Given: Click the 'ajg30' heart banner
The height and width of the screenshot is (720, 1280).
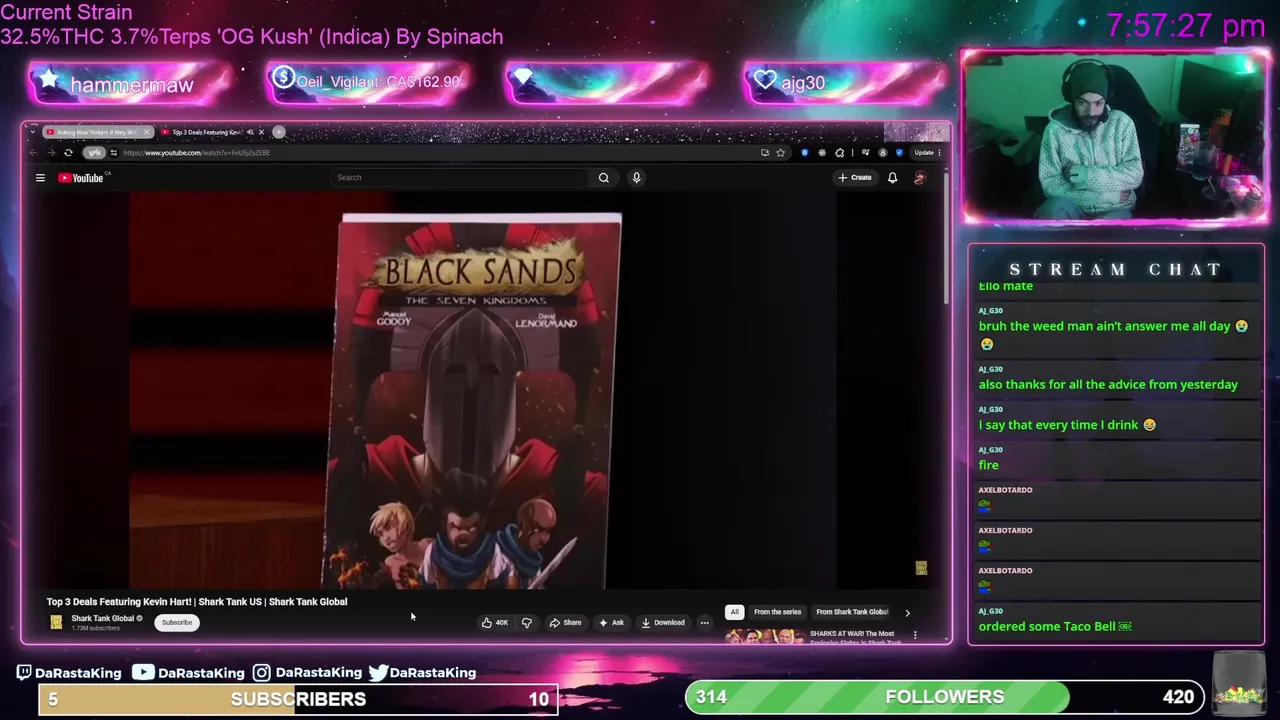Looking at the screenshot, I should [x=846, y=83].
